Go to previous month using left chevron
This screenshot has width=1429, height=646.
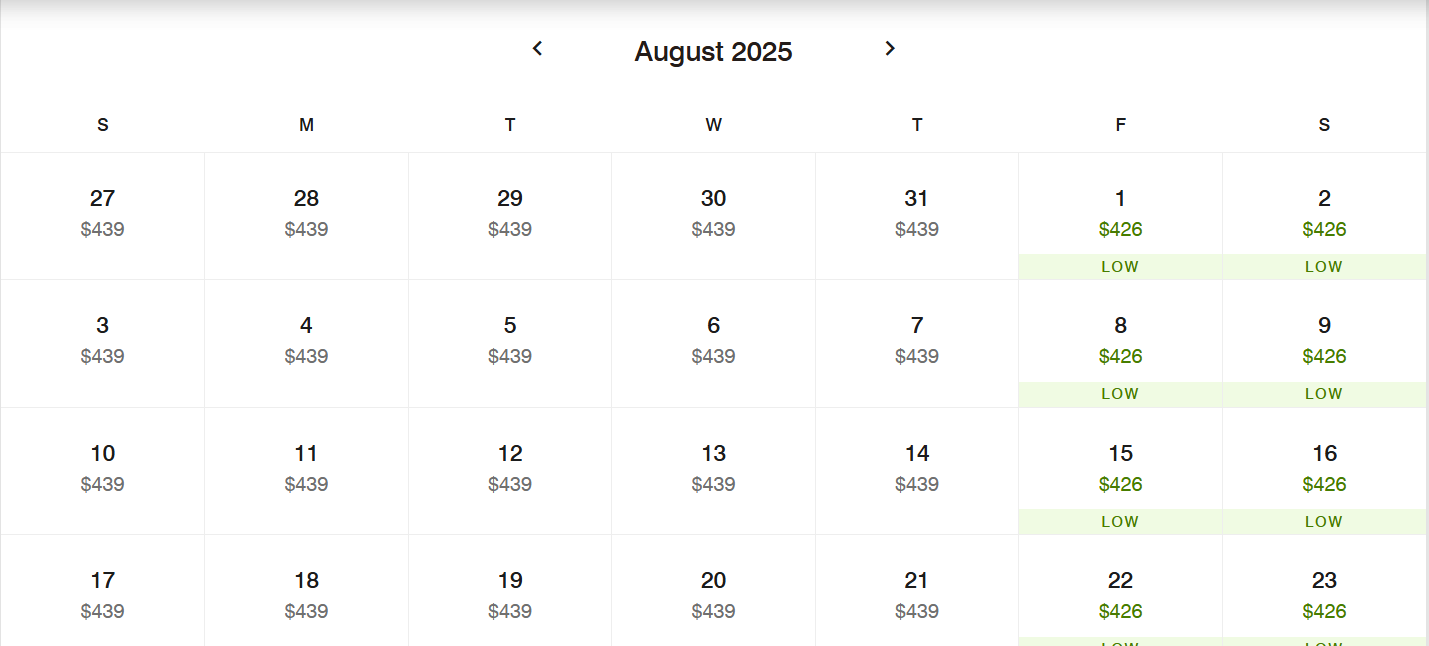(x=537, y=48)
